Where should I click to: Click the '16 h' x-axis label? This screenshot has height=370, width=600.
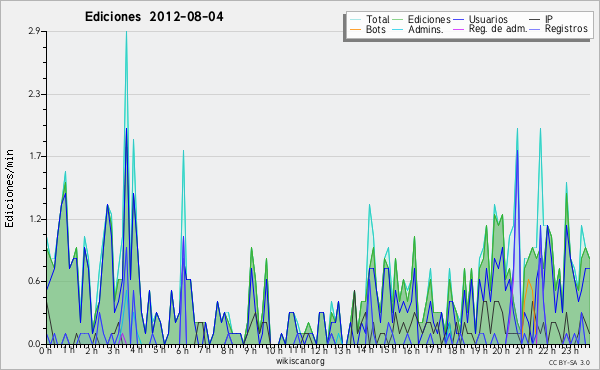pyautogui.click(x=410, y=351)
